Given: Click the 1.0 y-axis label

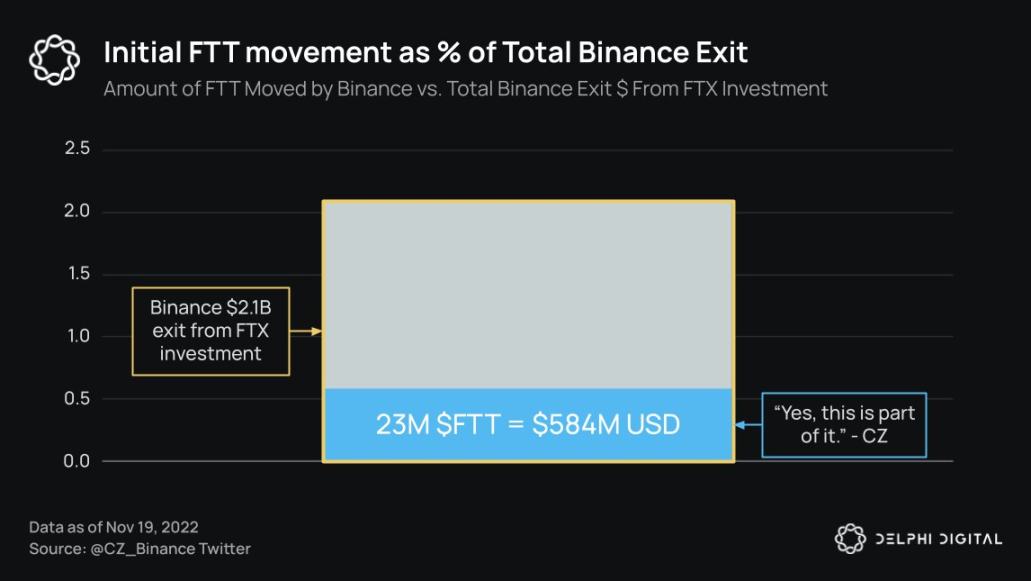Looking at the screenshot, I should 78,336.
